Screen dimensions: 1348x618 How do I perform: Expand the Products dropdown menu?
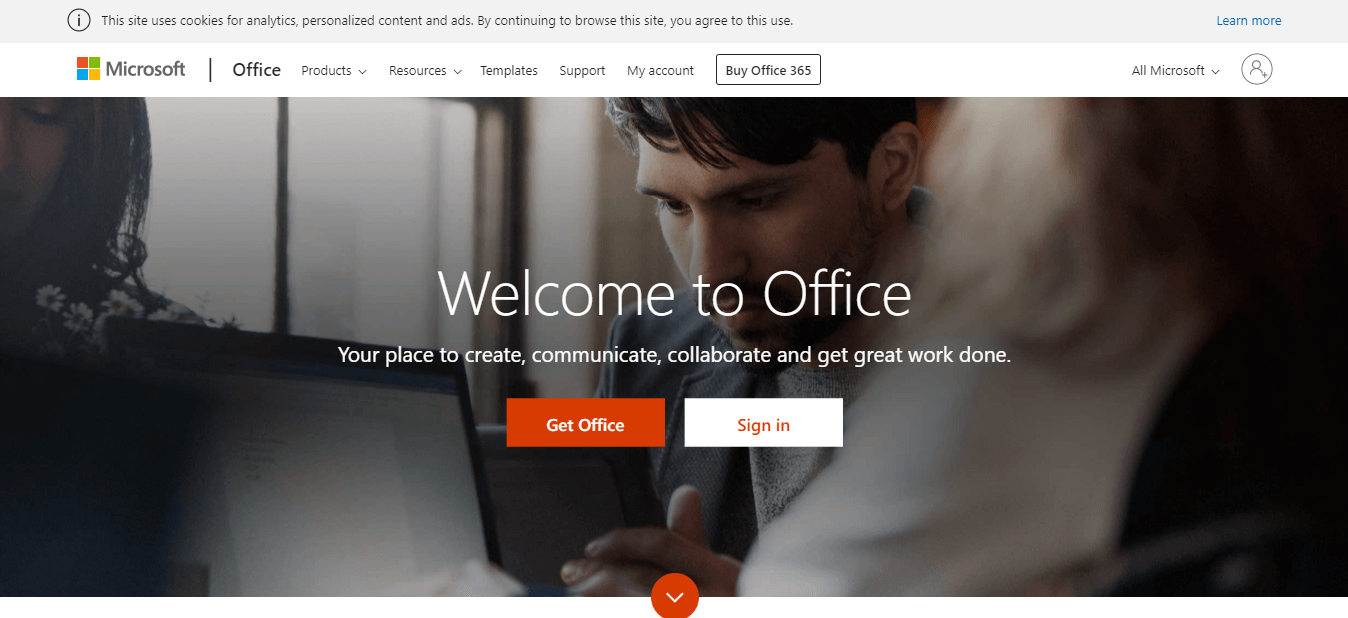pyautogui.click(x=334, y=71)
